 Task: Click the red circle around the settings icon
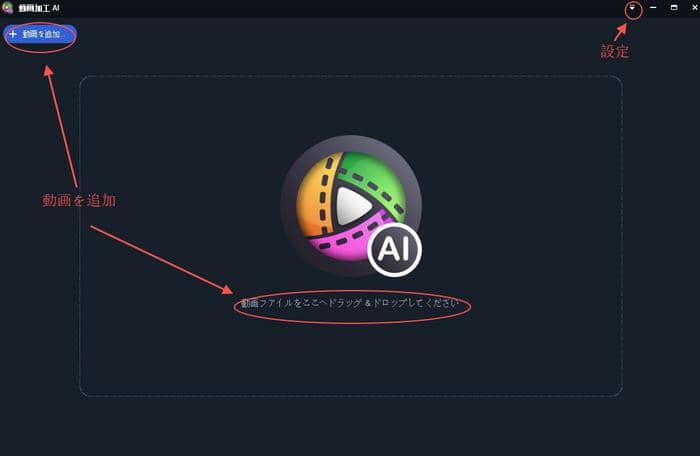(633, 10)
